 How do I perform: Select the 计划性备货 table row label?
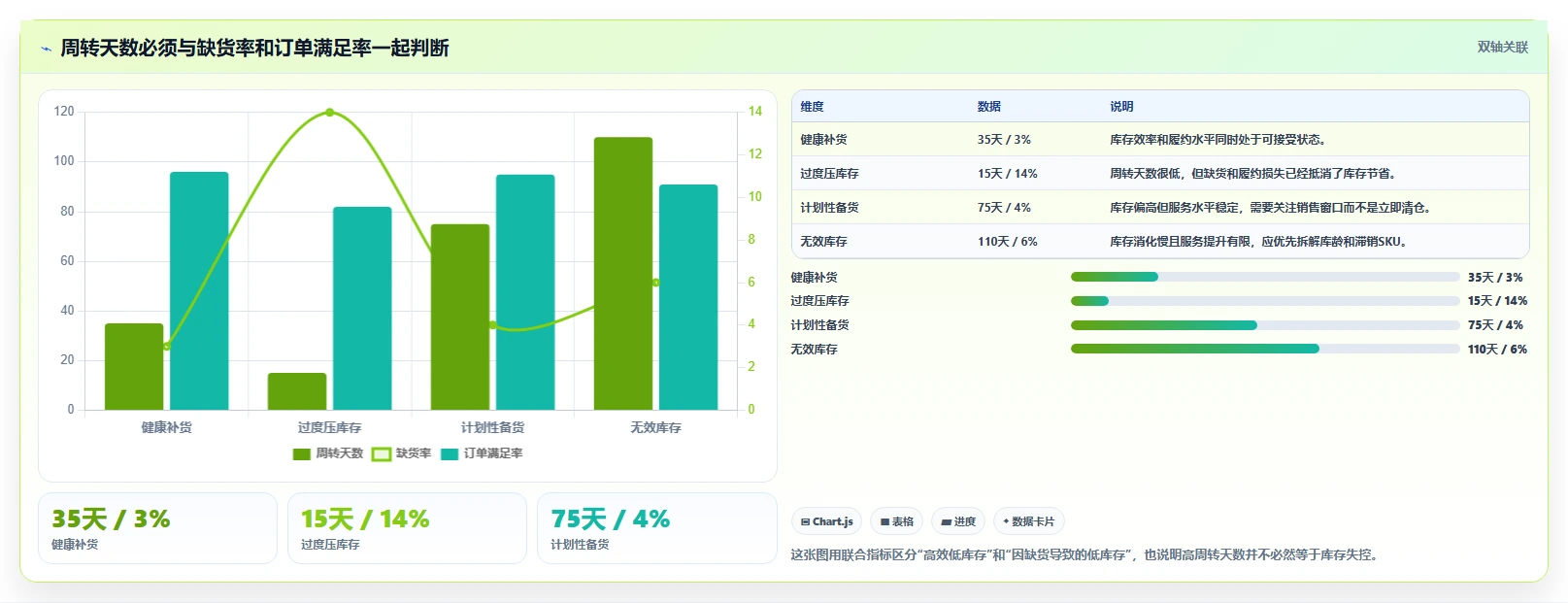coord(829,208)
